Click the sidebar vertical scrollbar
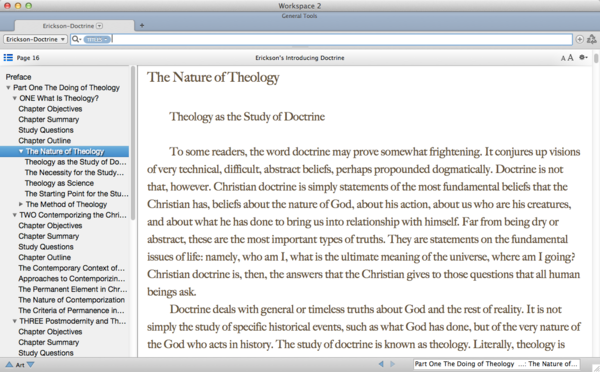 click(133, 143)
